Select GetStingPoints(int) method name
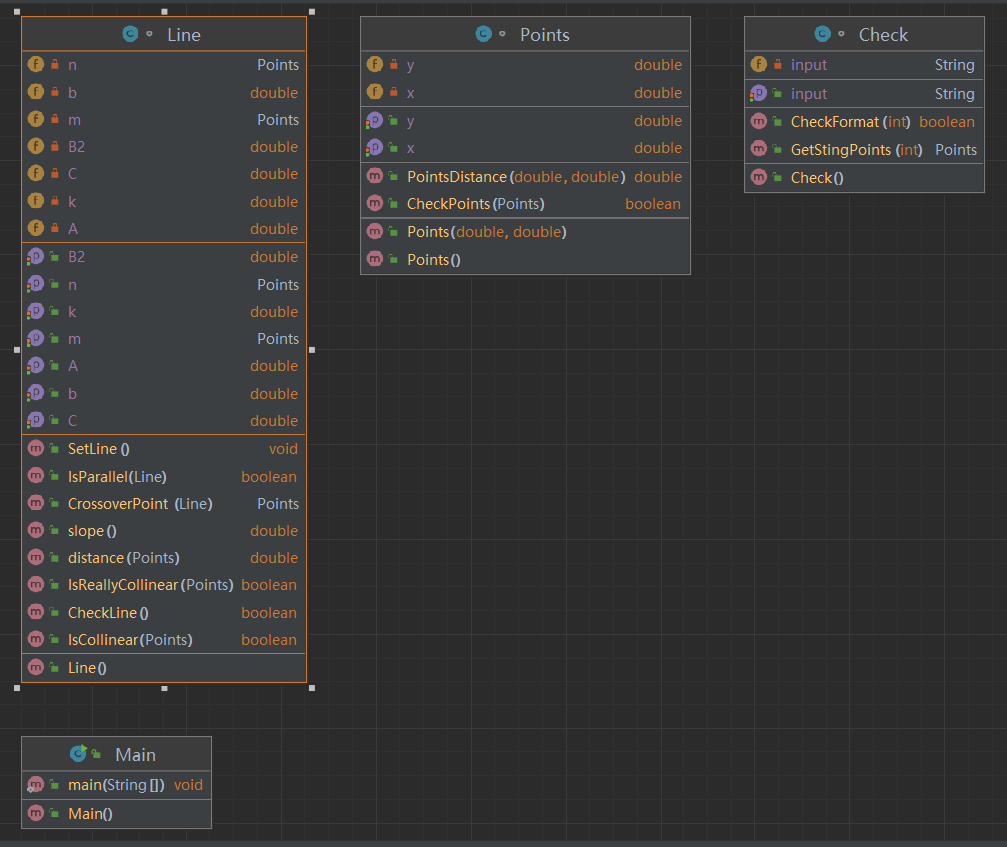This screenshot has height=847, width=1007. pos(857,150)
